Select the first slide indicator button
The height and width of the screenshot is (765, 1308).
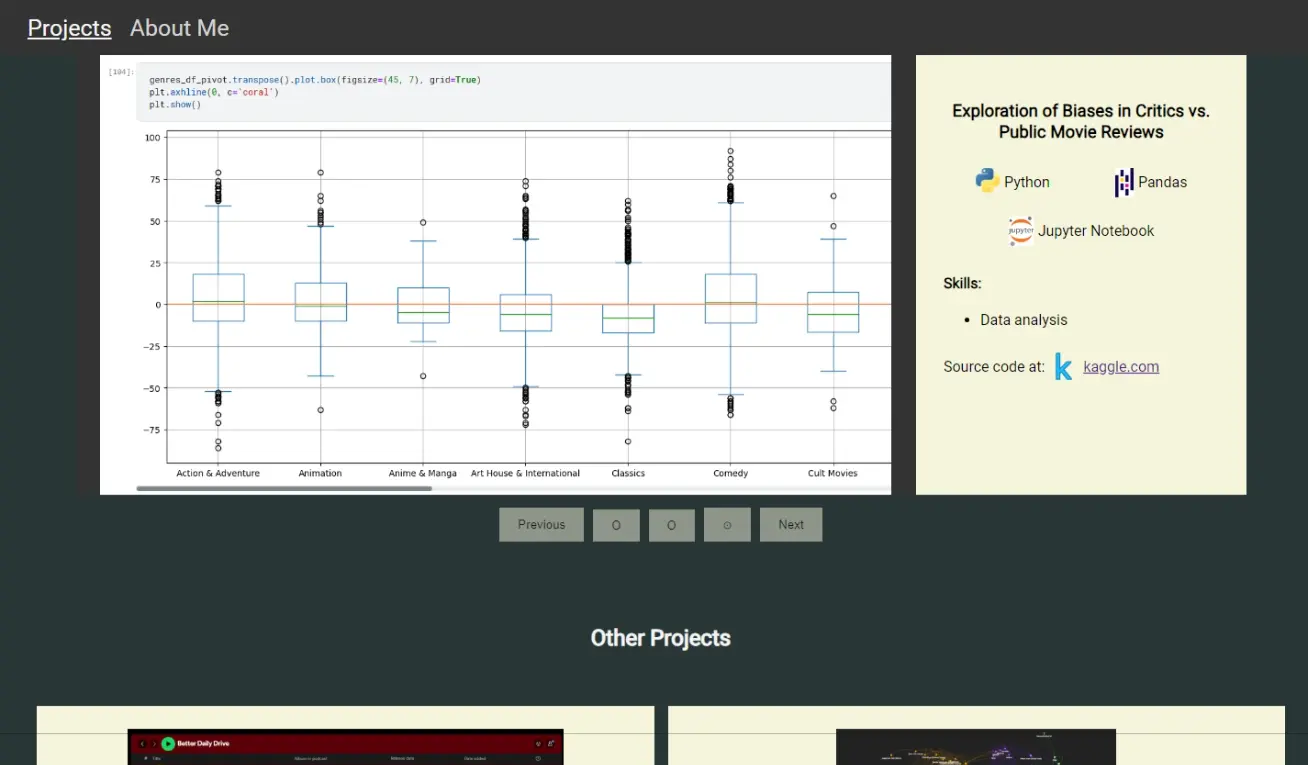[616, 525]
